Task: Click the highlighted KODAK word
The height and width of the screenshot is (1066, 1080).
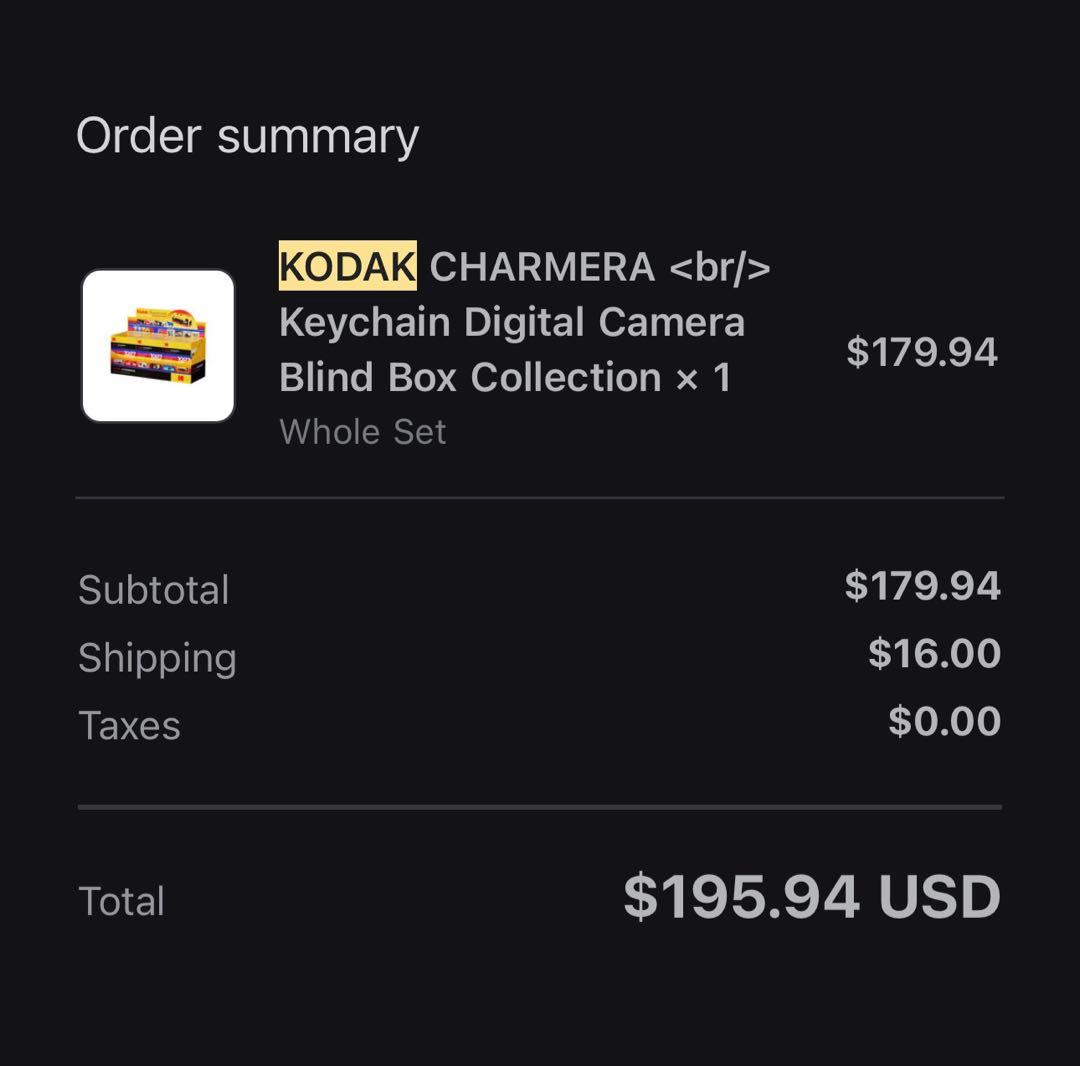Action: coord(347,267)
